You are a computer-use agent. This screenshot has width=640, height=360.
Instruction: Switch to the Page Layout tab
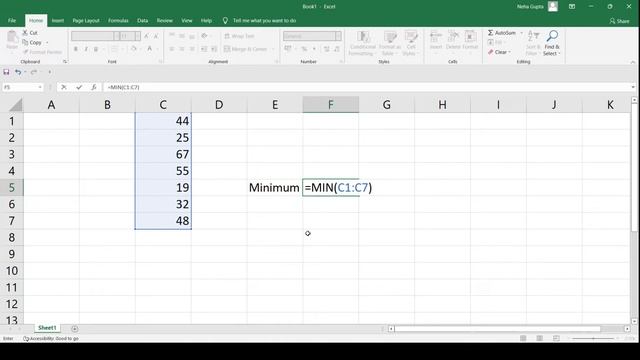pos(86,20)
